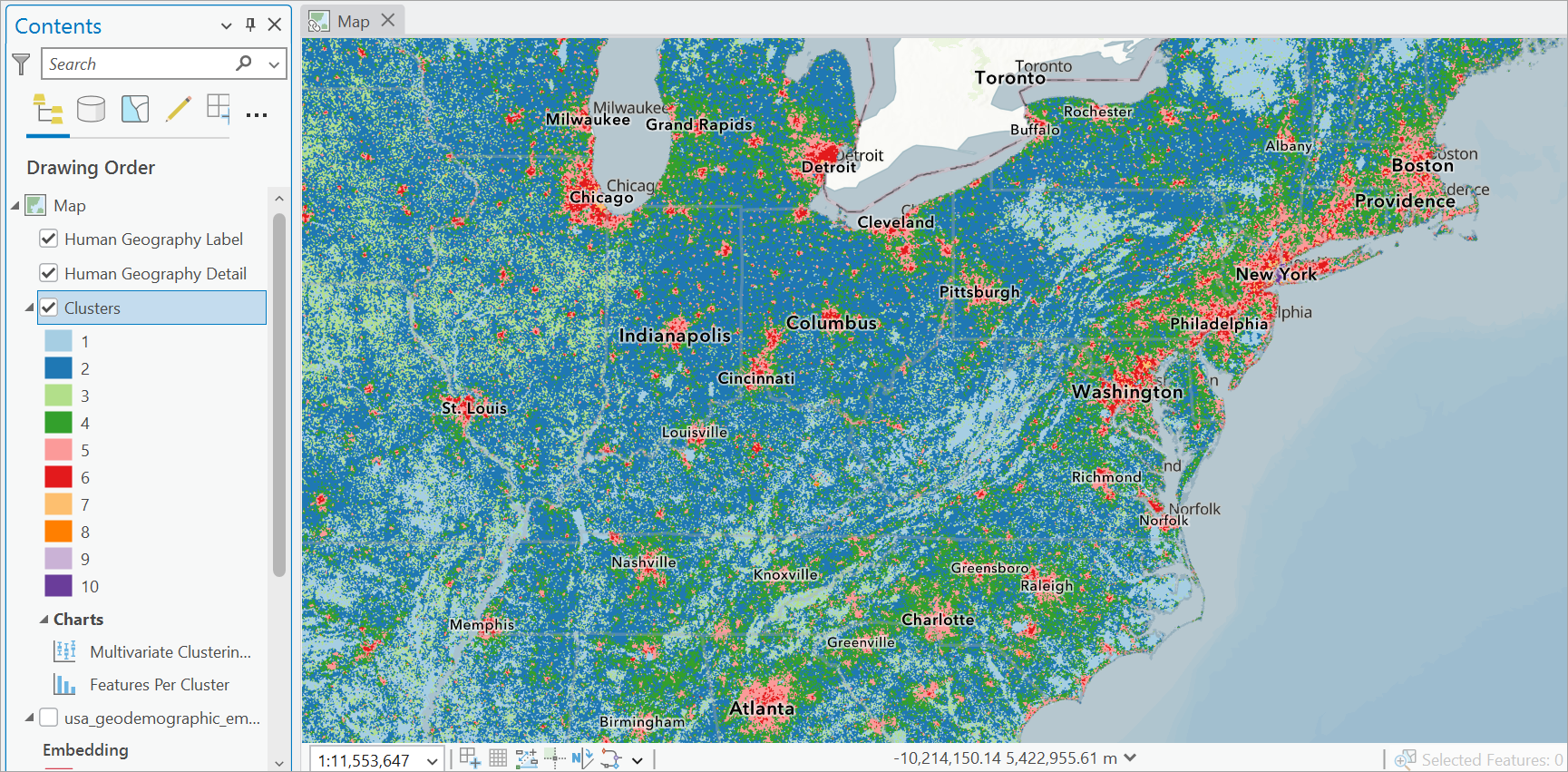Image resolution: width=1568 pixels, height=772 pixels.
Task: Click the search magnifier in Contents
Action: click(x=244, y=64)
